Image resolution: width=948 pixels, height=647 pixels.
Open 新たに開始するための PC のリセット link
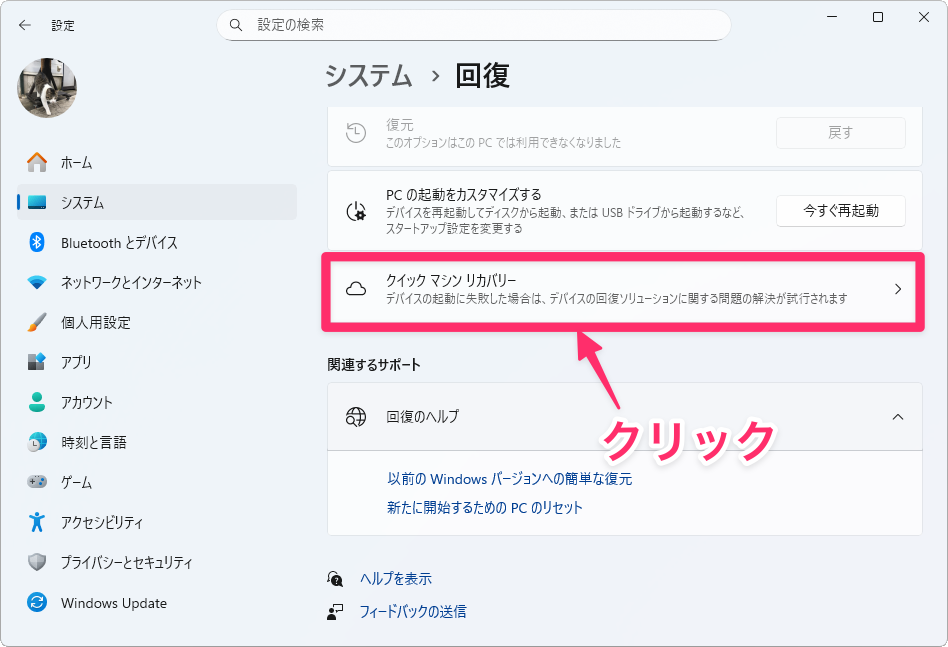(x=484, y=507)
